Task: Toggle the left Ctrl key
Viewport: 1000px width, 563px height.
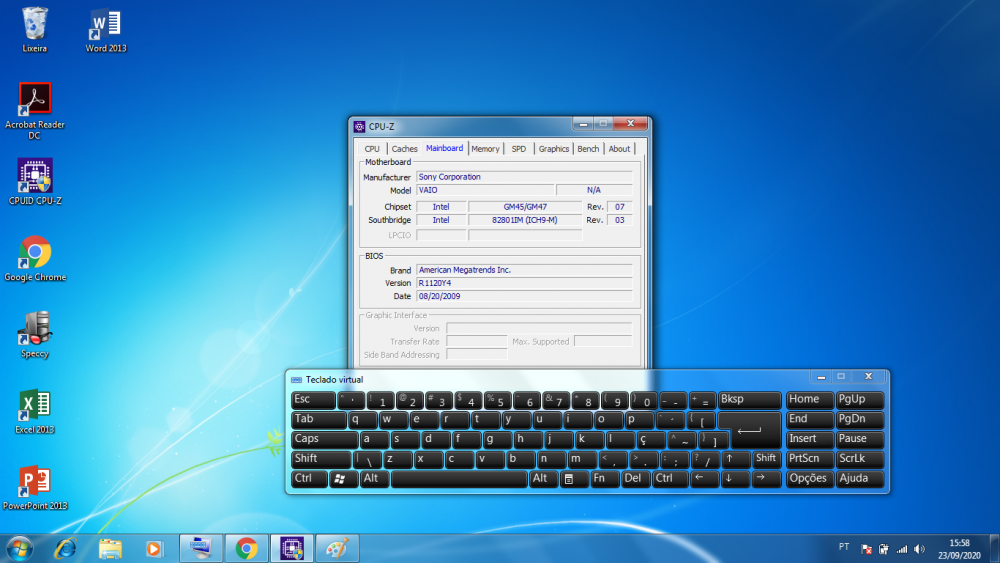Action: click(309, 479)
